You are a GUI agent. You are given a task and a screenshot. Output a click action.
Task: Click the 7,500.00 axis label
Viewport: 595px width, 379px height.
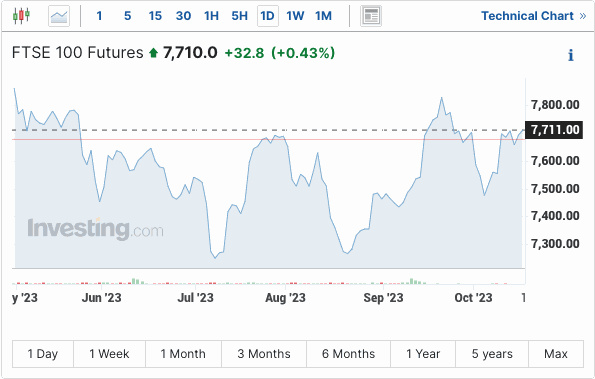coord(555,189)
